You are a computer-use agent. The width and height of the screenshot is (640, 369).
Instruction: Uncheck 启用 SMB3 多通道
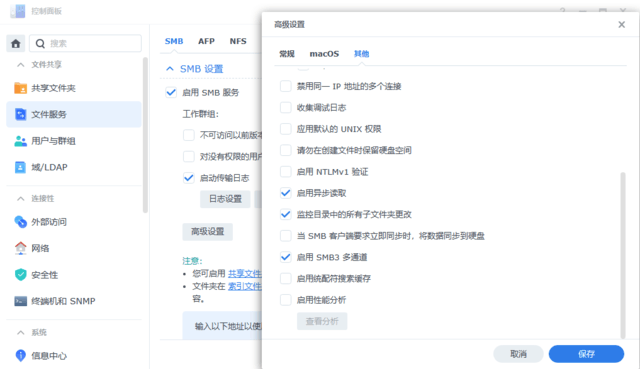(286, 257)
